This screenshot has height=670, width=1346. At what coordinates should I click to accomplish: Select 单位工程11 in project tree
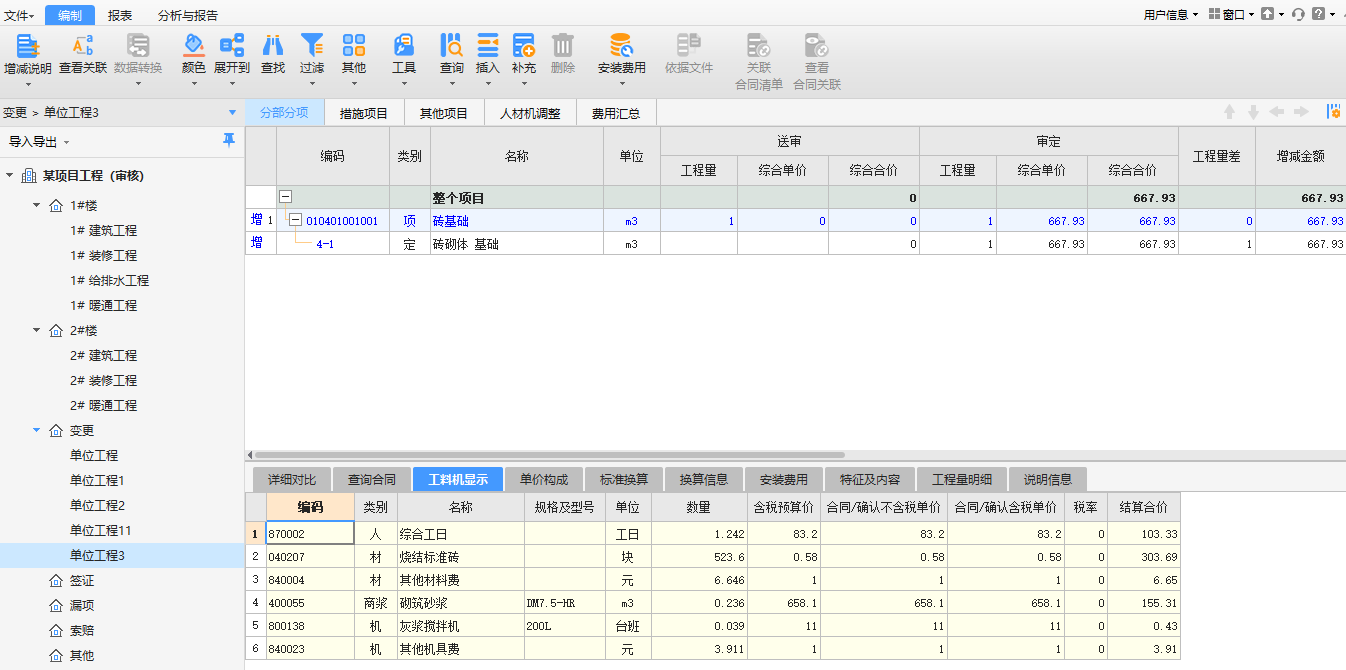(100, 530)
